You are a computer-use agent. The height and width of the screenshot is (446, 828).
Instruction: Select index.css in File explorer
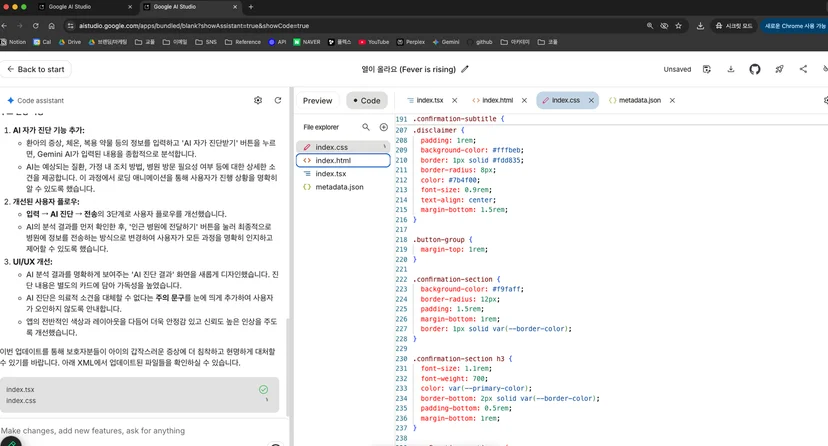click(343, 147)
